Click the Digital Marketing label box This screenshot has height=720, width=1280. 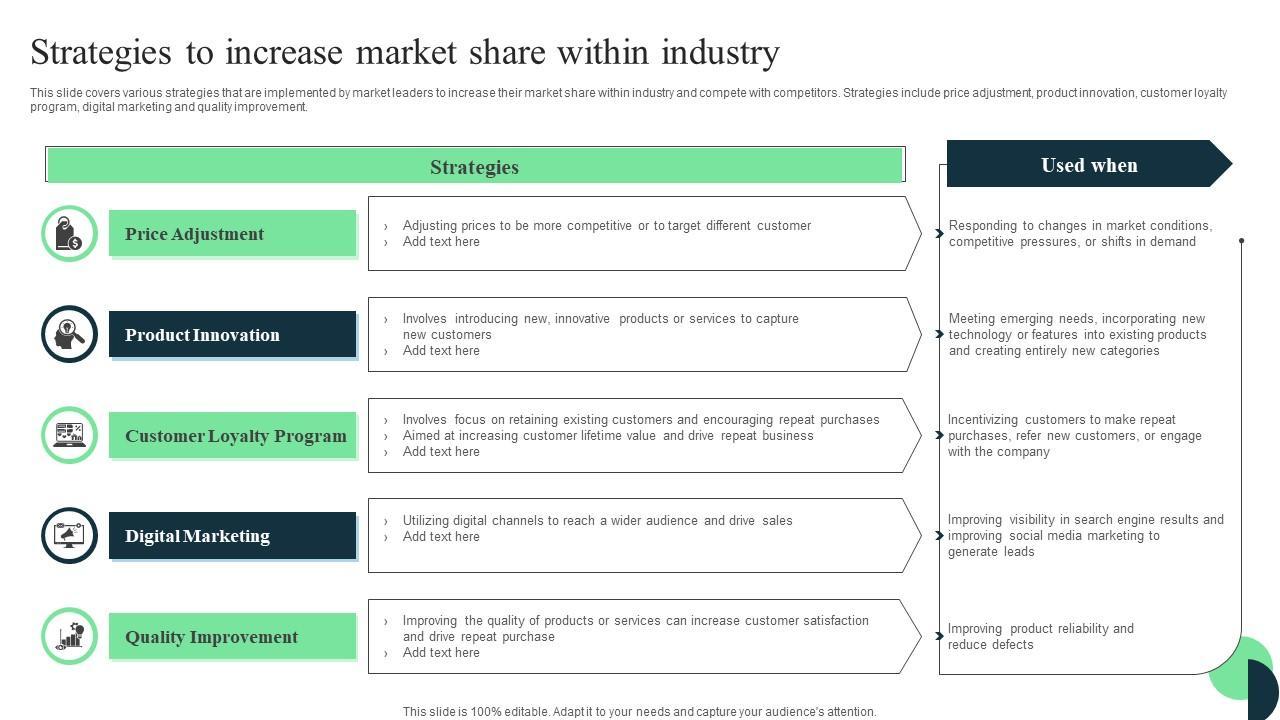coord(232,536)
